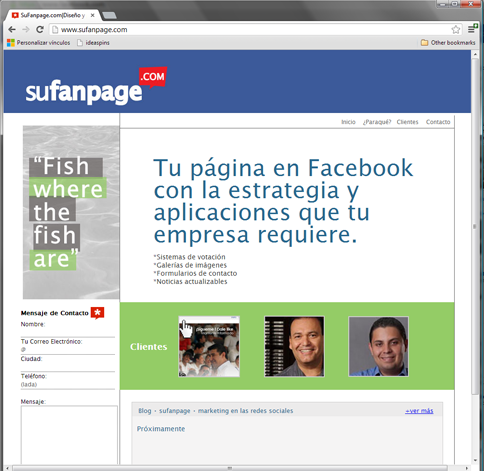Open a new tab button
Viewport: 484px width, 471px height.
(x=109, y=15)
